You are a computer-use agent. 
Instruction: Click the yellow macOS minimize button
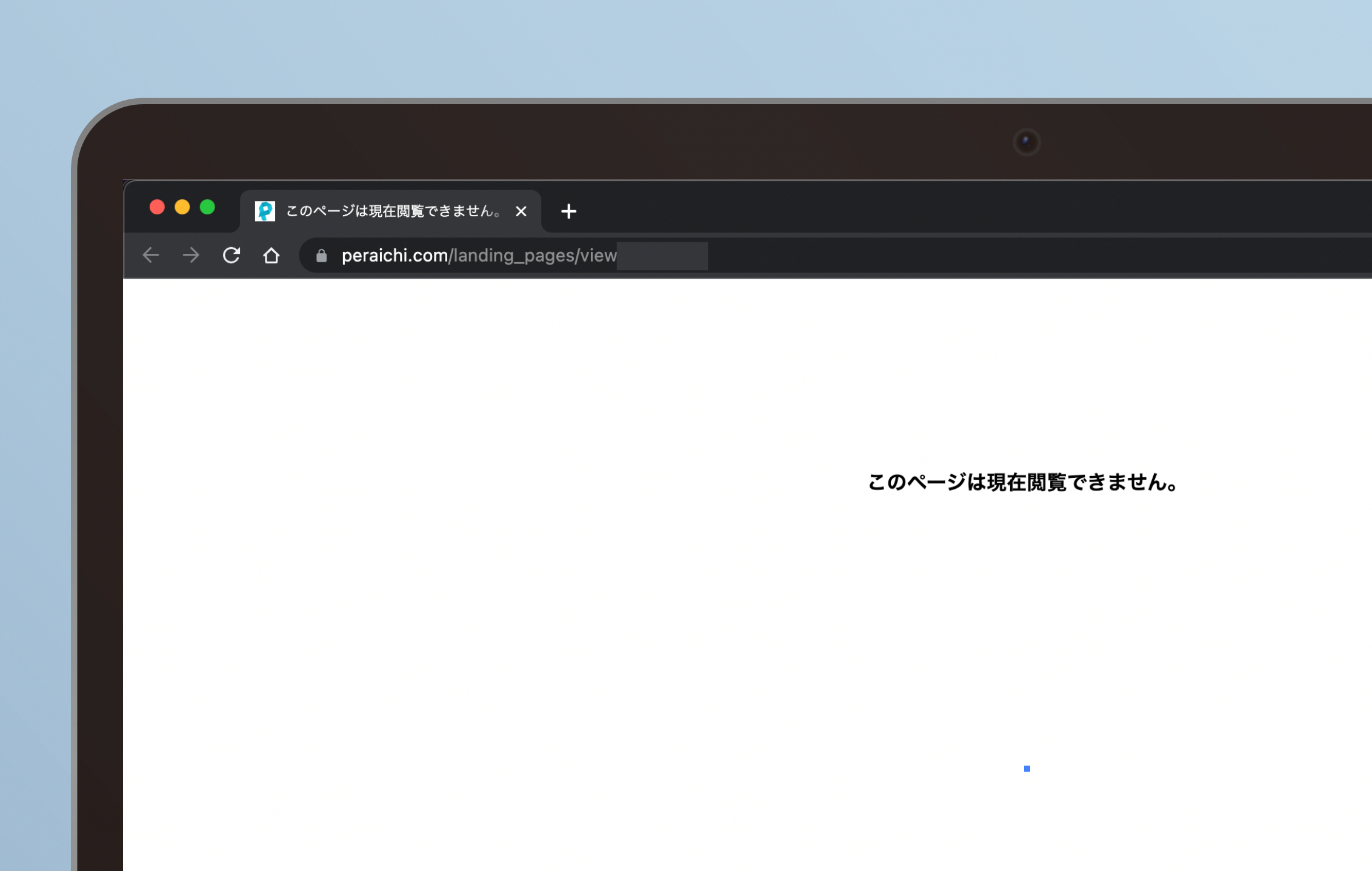(182, 207)
